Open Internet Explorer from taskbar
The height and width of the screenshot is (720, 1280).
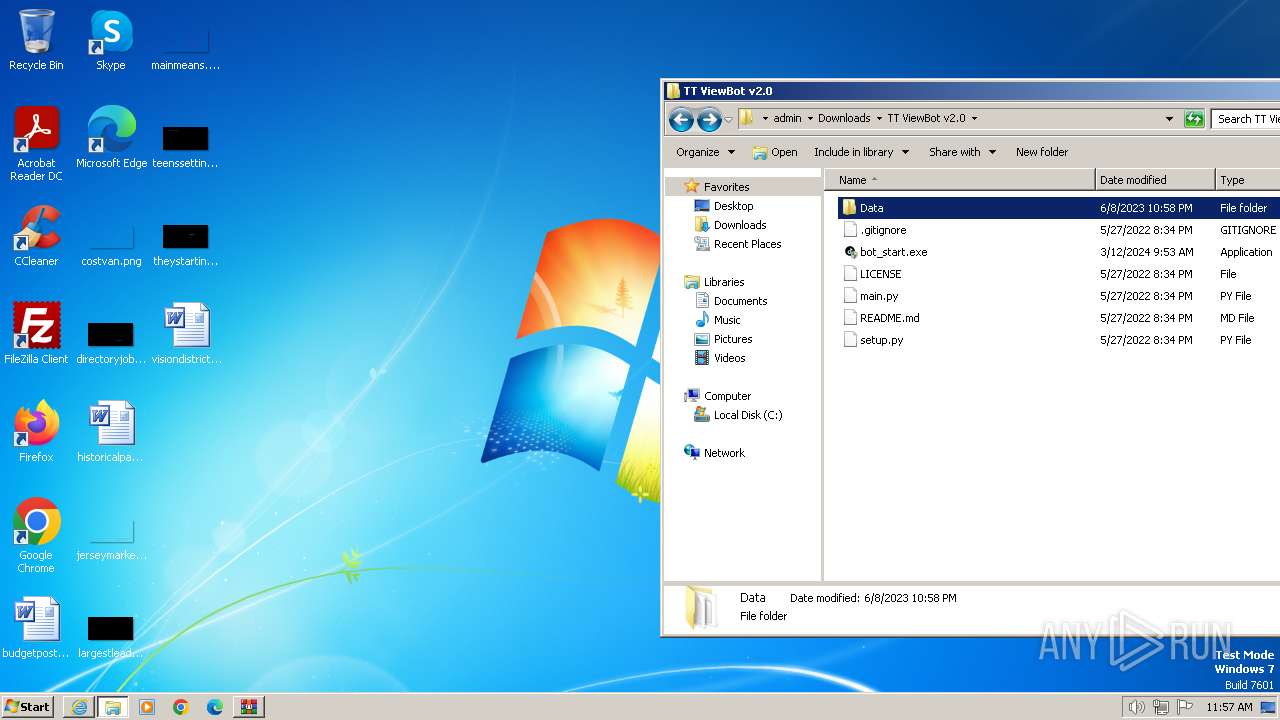79,707
